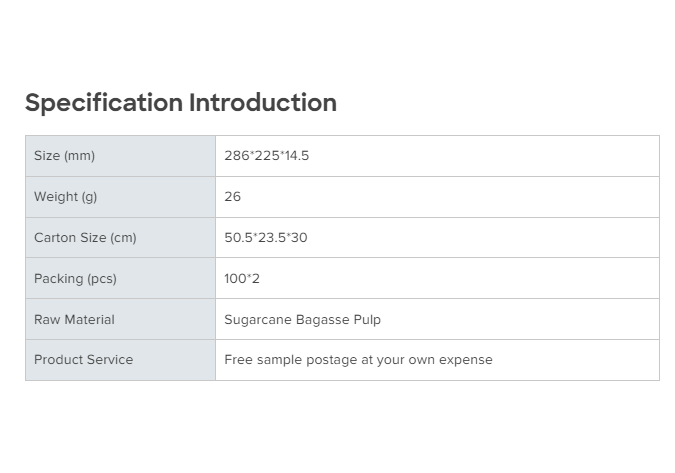Screen dimensions: 675x473
Task: Click the word Free in Product Service value
Action: [237, 360]
